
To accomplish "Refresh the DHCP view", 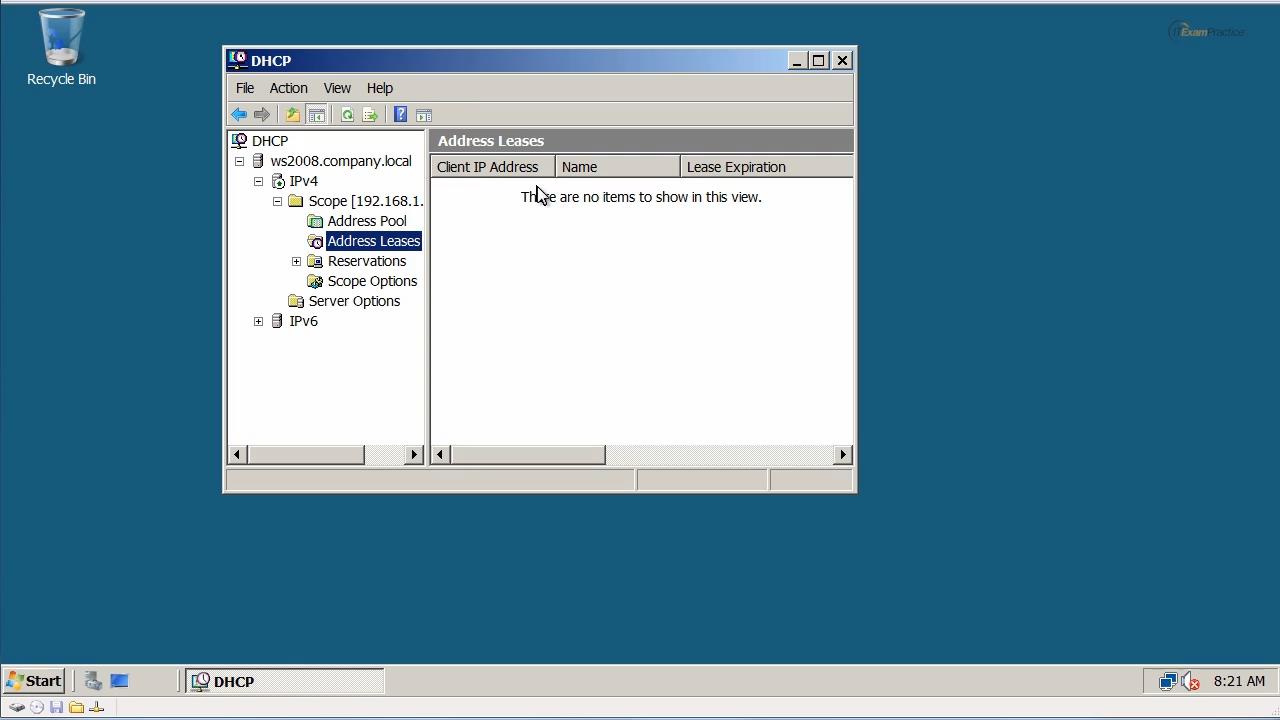I will coord(347,115).
